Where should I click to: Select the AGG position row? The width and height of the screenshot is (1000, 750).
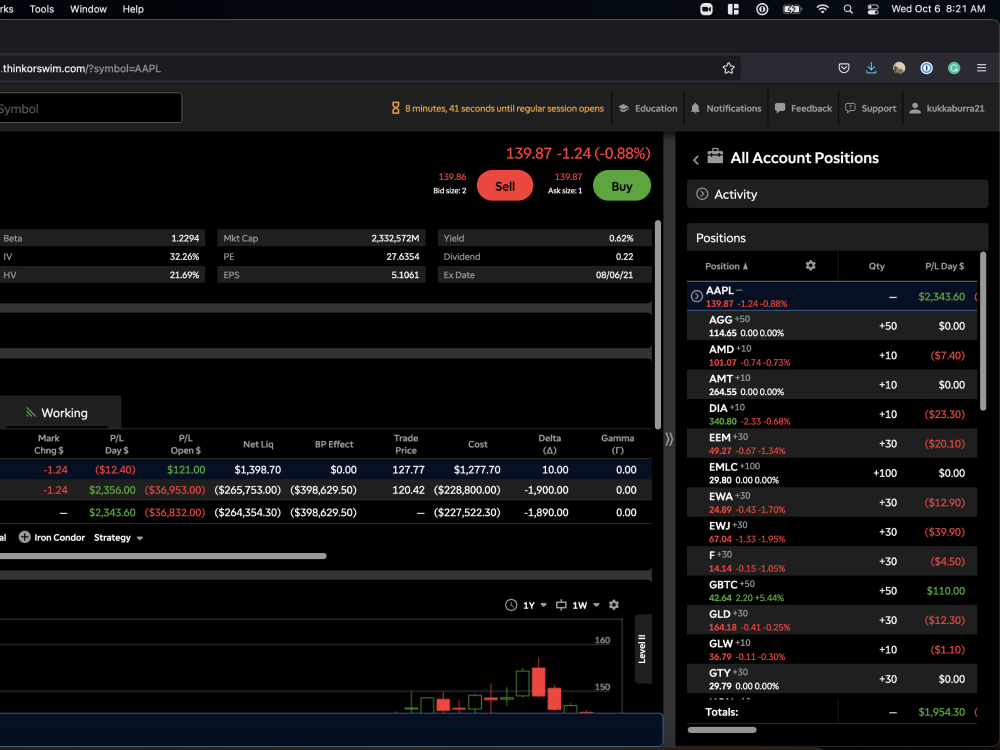click(x=832, y=326)
